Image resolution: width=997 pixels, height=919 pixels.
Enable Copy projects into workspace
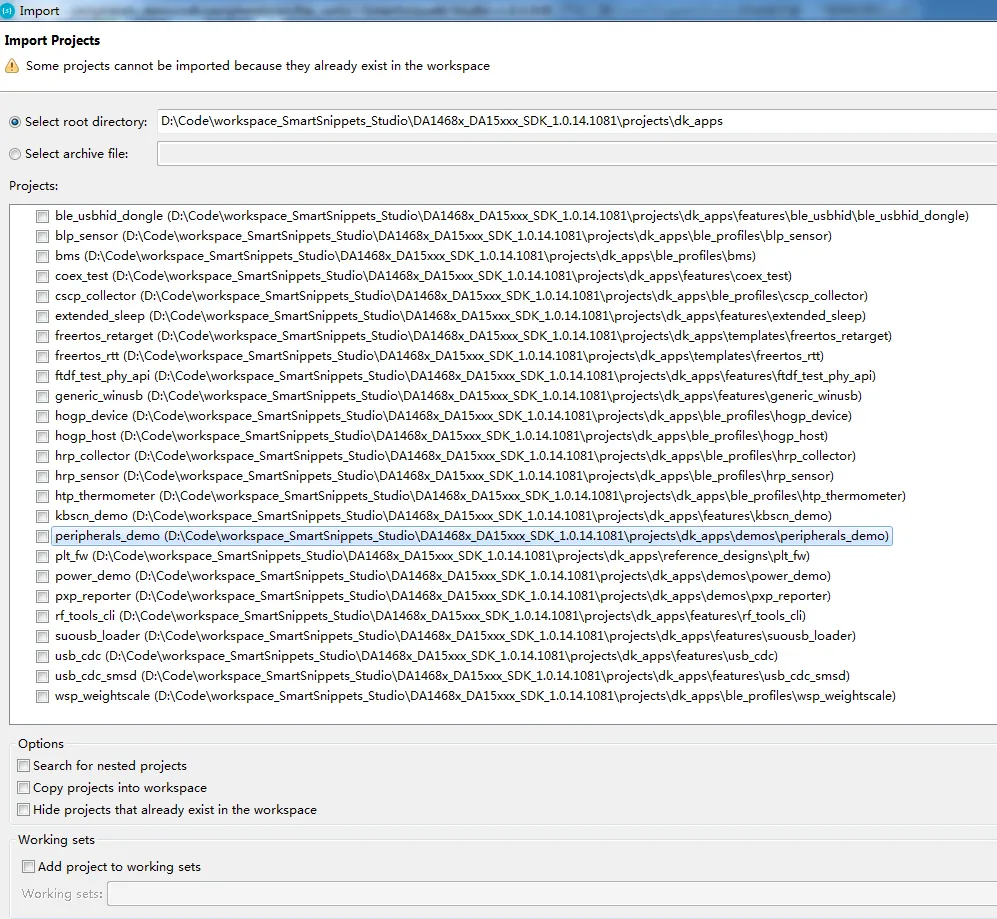point(24,788)
